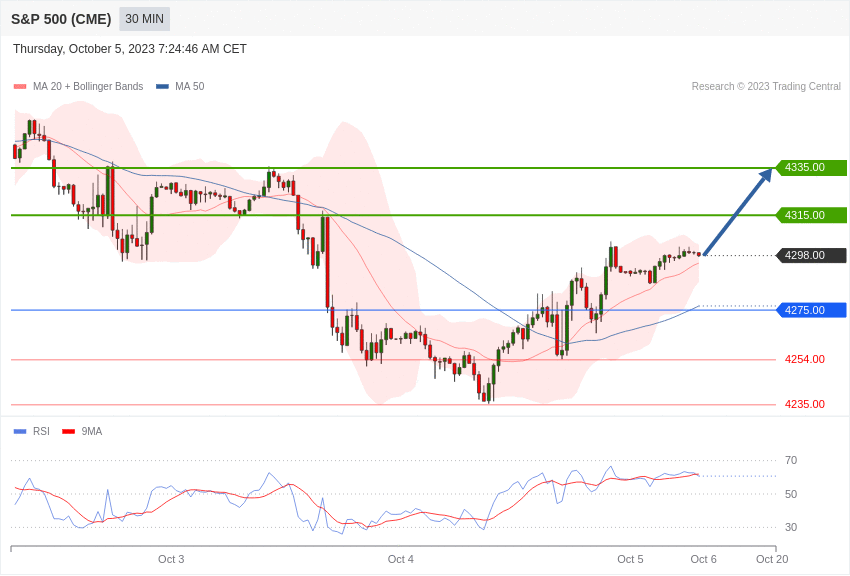This screenshot has width=850, height=576.
Task: Click the Research © 2023 Trading Central credit
Action: click(x=766, y=87)
